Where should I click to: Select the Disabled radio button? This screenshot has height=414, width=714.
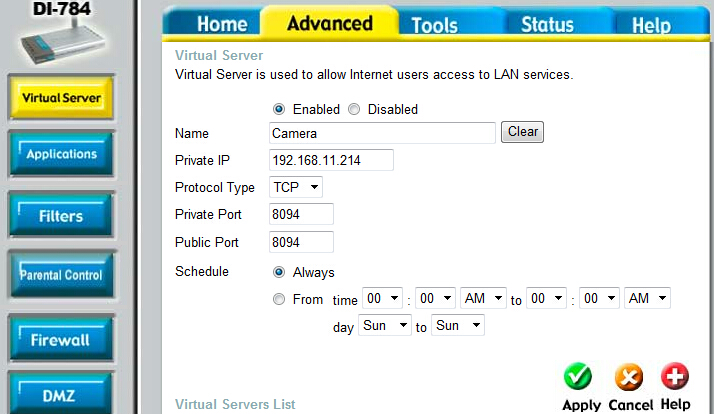[357, 109]
